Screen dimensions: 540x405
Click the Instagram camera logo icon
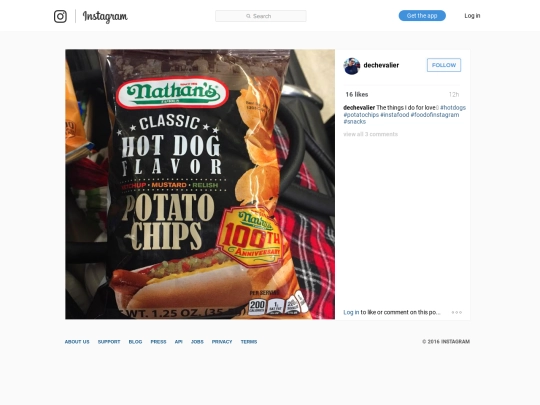pyautogui.click(x=60, y=16)
